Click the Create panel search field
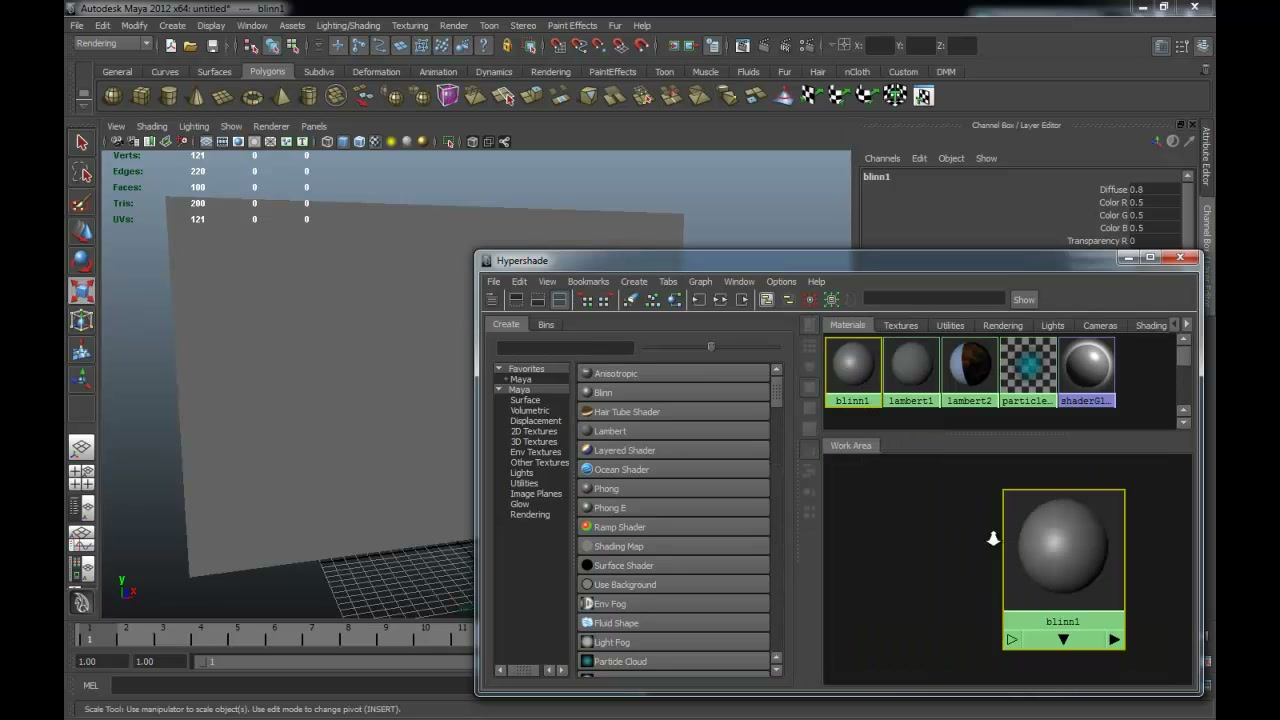Screen dimensions: 1280x720 coord(565,347)
